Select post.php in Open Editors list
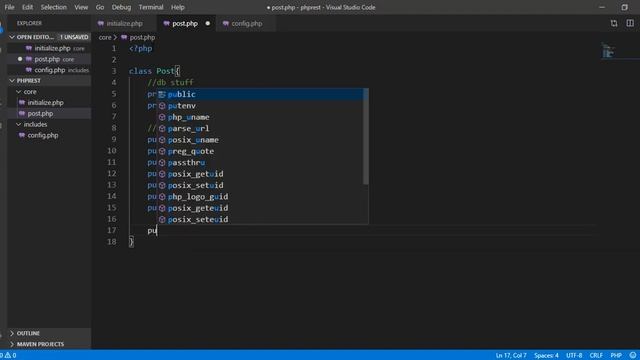The width and height of the screenshot is (640, 360). [x=49, y=59]
